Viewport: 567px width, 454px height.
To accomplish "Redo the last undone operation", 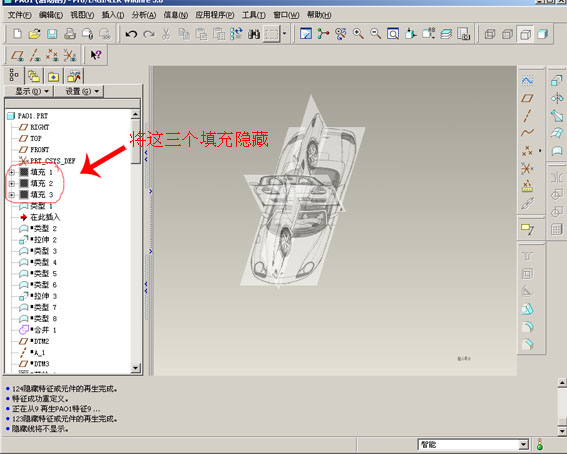I will coord(149,34).
